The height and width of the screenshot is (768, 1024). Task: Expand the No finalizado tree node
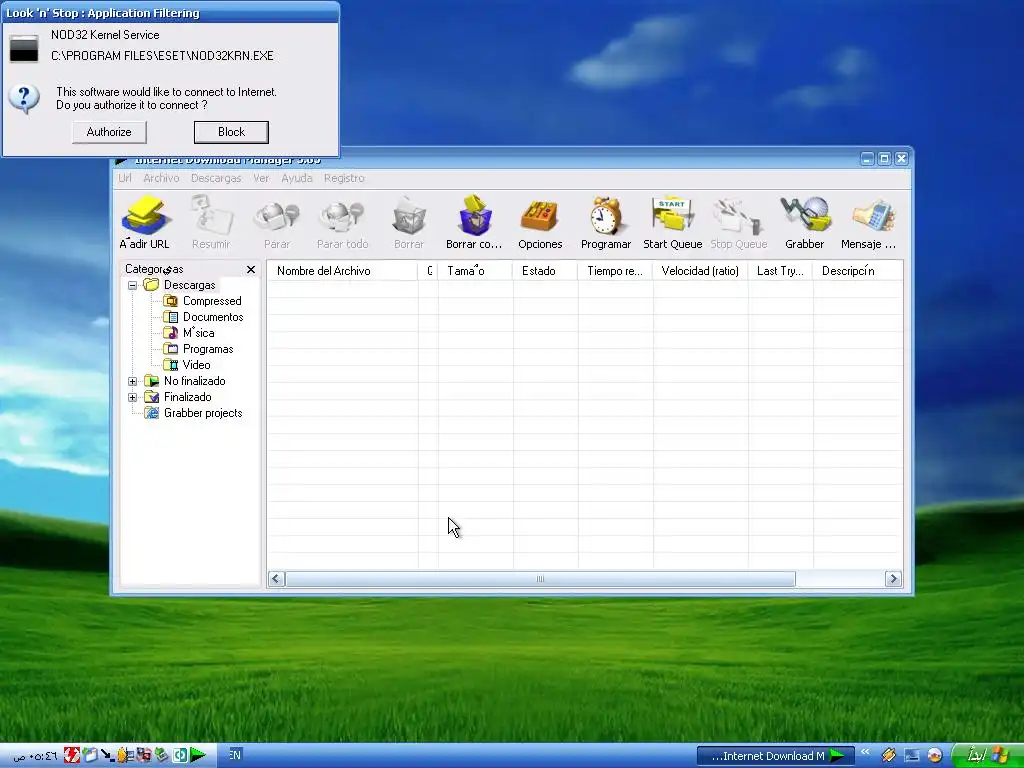click(x=133, y=381)
